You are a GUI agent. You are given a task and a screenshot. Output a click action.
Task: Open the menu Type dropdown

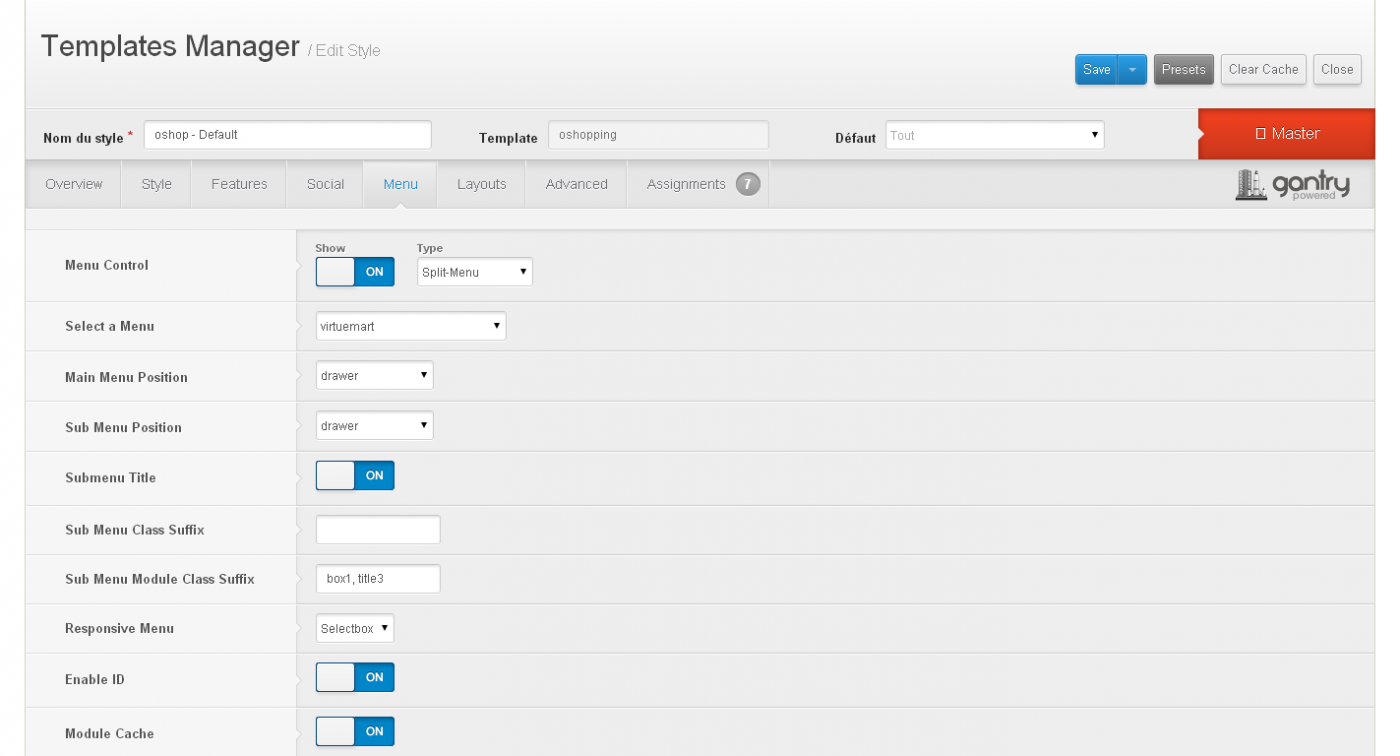click(474, 272)
